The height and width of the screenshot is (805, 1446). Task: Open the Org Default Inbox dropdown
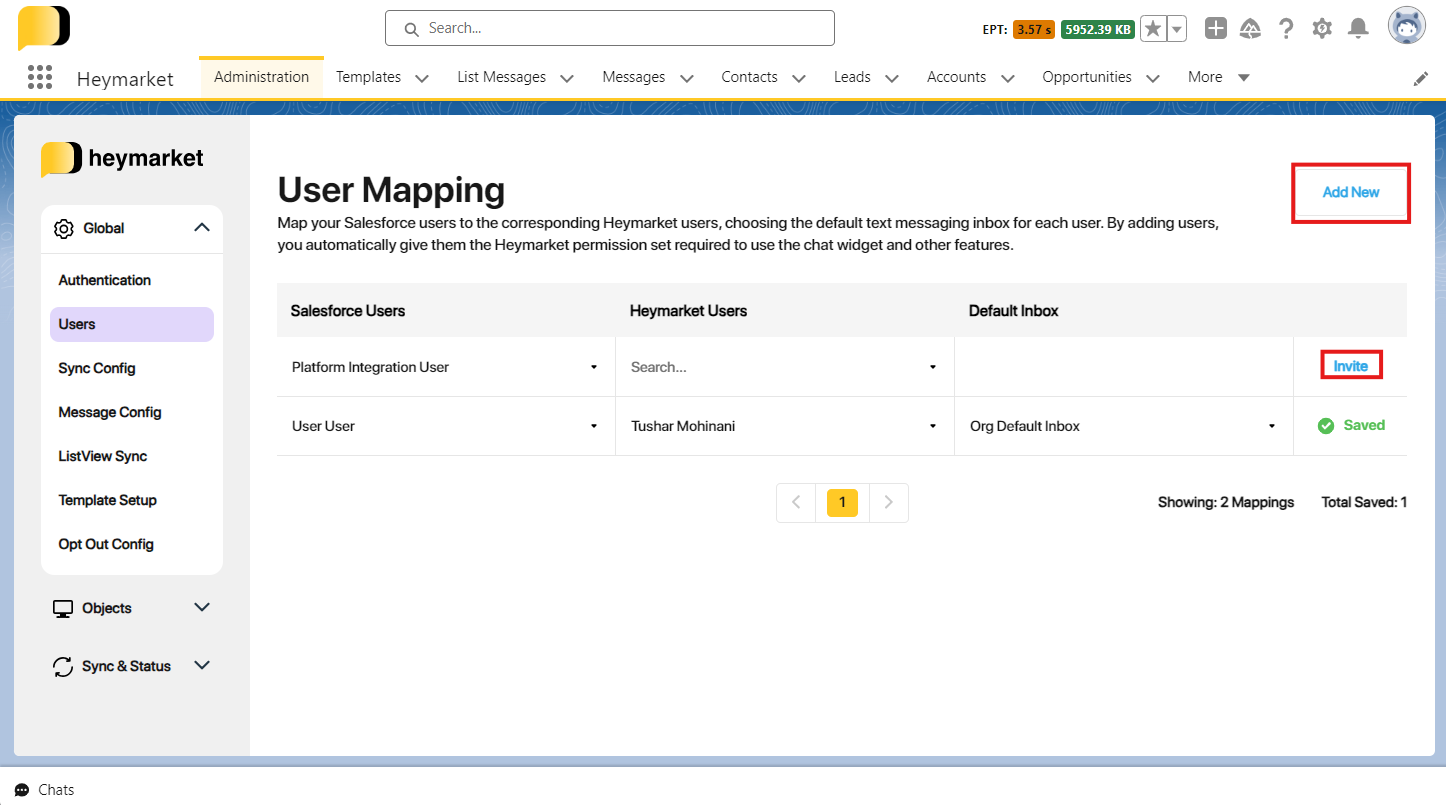[x=1124, y=427]
